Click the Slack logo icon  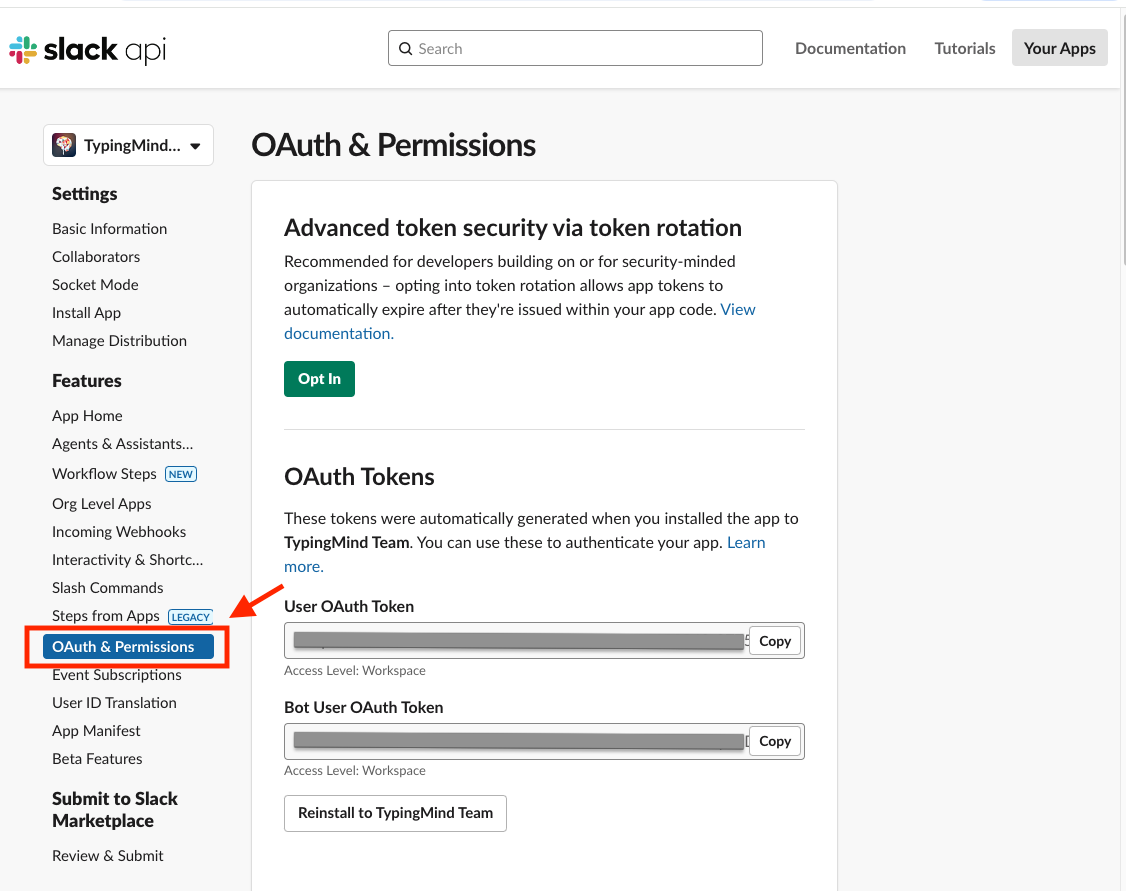pyautogui.click(x=23, y=50)
